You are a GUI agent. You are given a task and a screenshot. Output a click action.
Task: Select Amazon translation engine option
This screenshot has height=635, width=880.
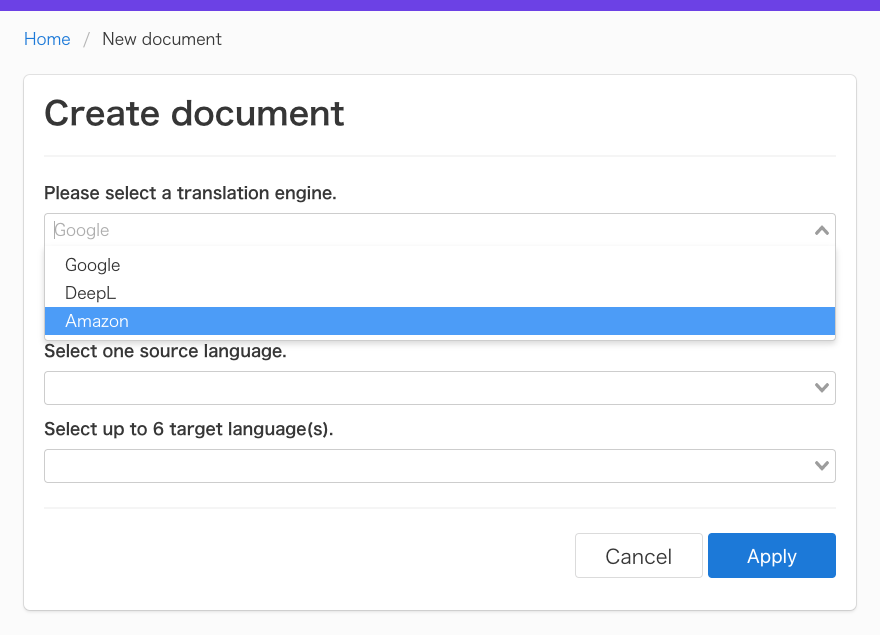[439, 321]
